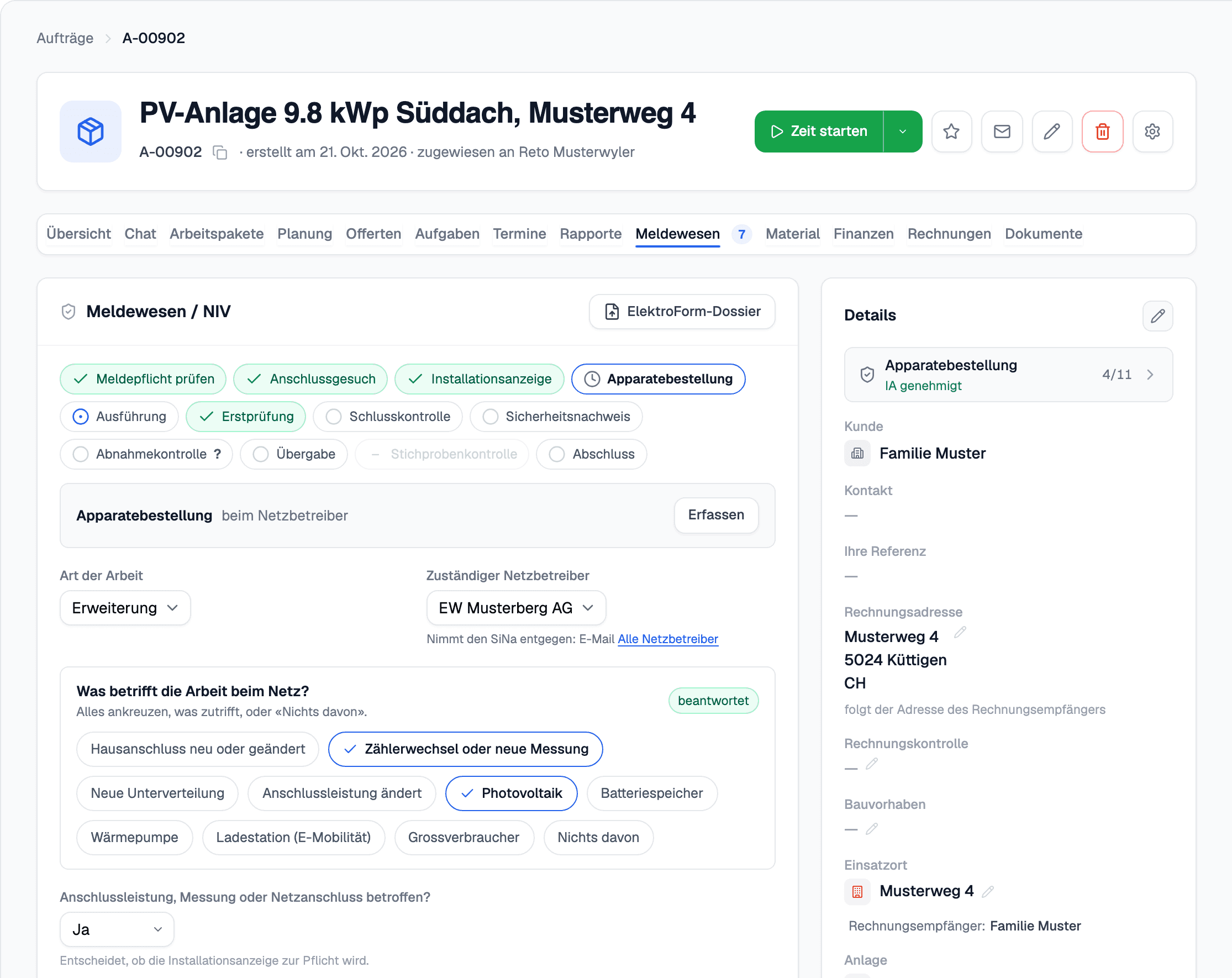Edit the Einsatzort Musterweg 4 via the pencil icon
This screenshot has height=978, width=1232.
tap(988, 891)
